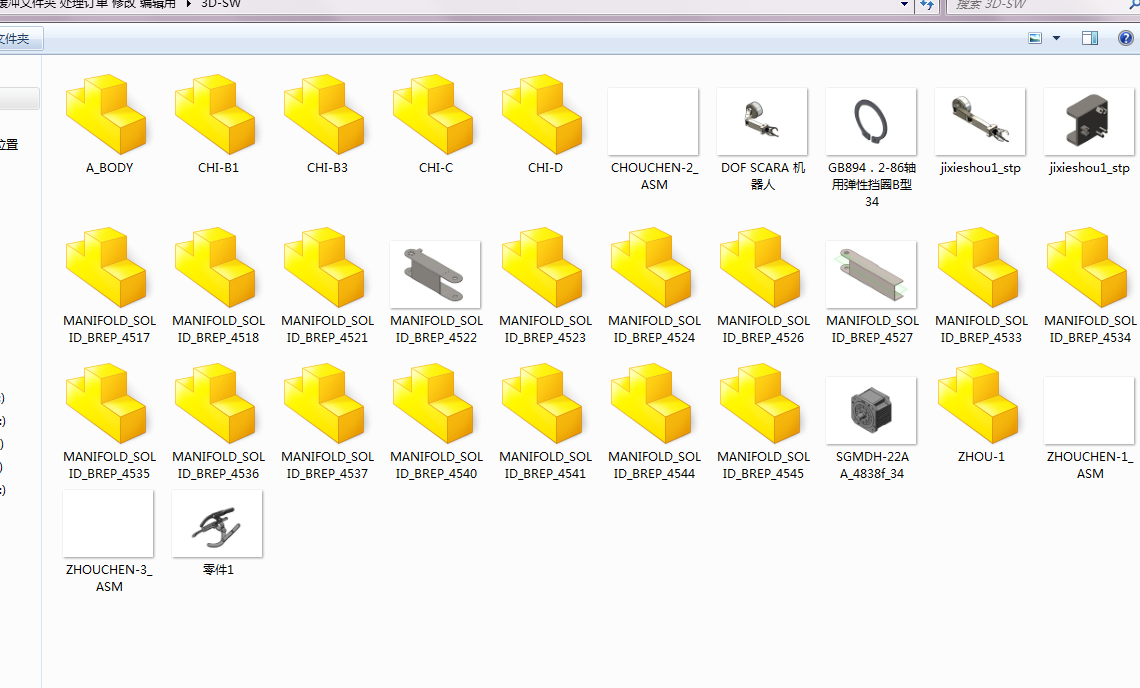Toggle the preview pane button
The width and height of the screenshot is (1140, 688).
[1090, 38]
